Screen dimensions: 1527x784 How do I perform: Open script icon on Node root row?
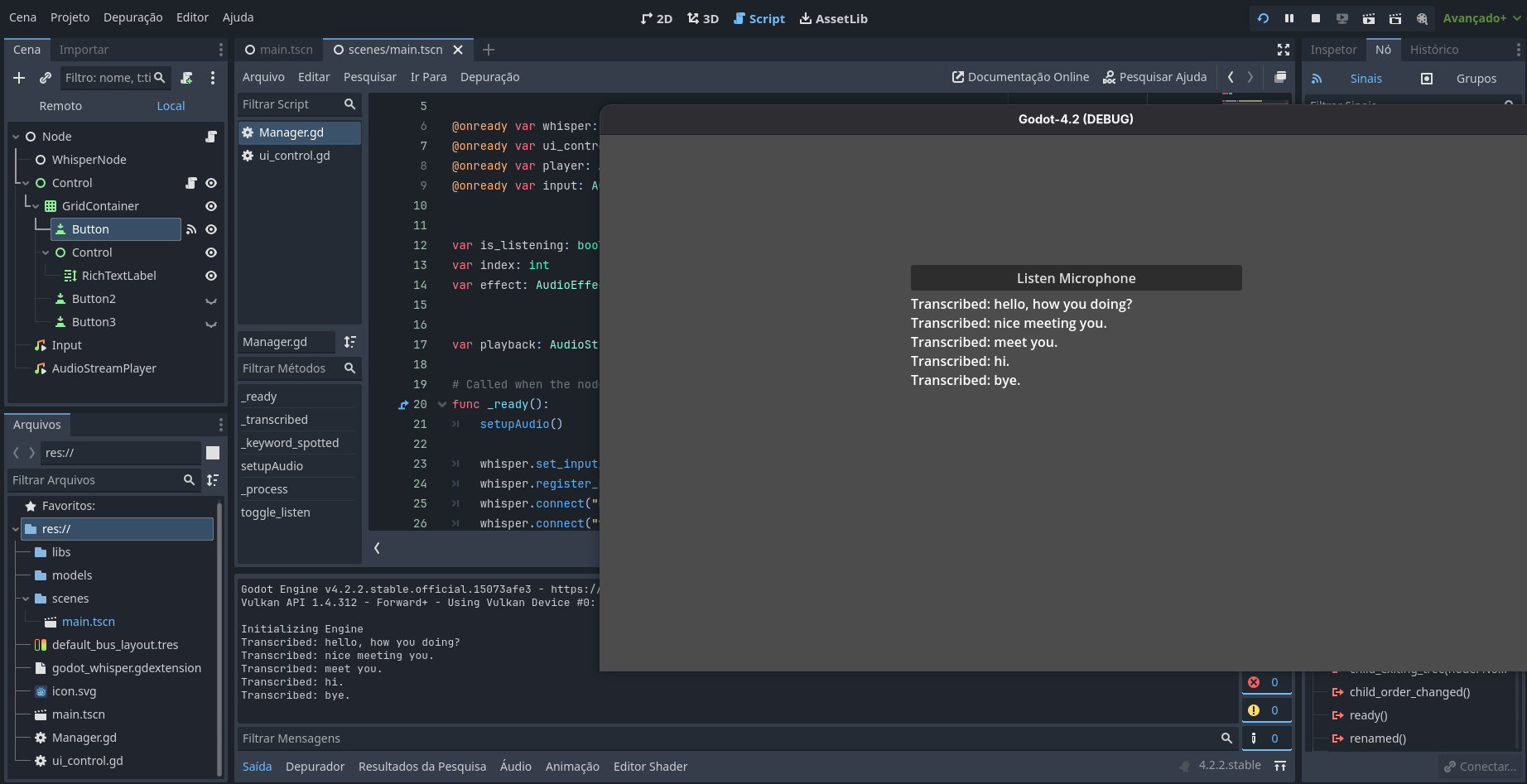[x=211, y=137]
